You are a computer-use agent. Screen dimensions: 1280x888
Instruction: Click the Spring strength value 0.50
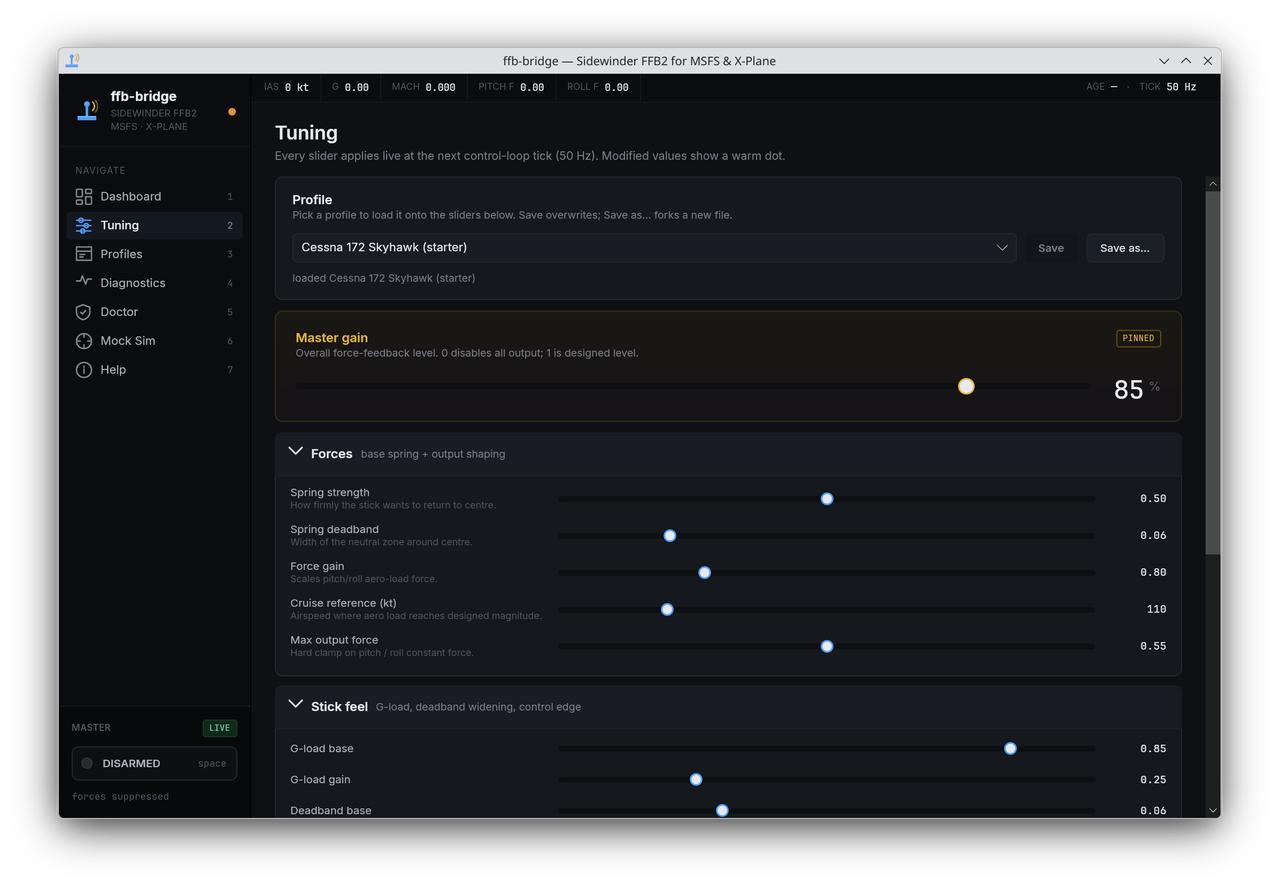(x=1153, y=498)
